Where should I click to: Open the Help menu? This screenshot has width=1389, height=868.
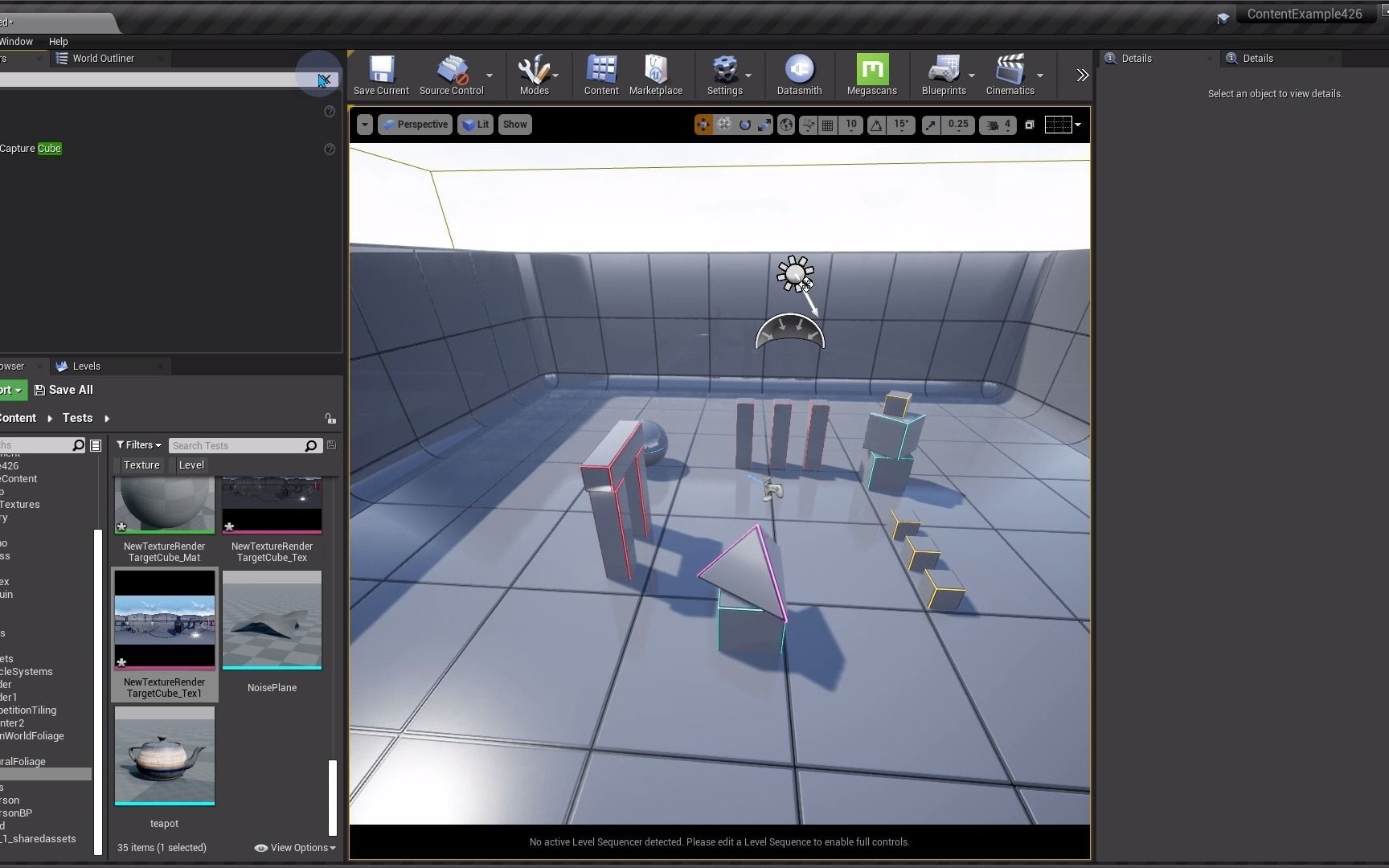tap(57, 41)
